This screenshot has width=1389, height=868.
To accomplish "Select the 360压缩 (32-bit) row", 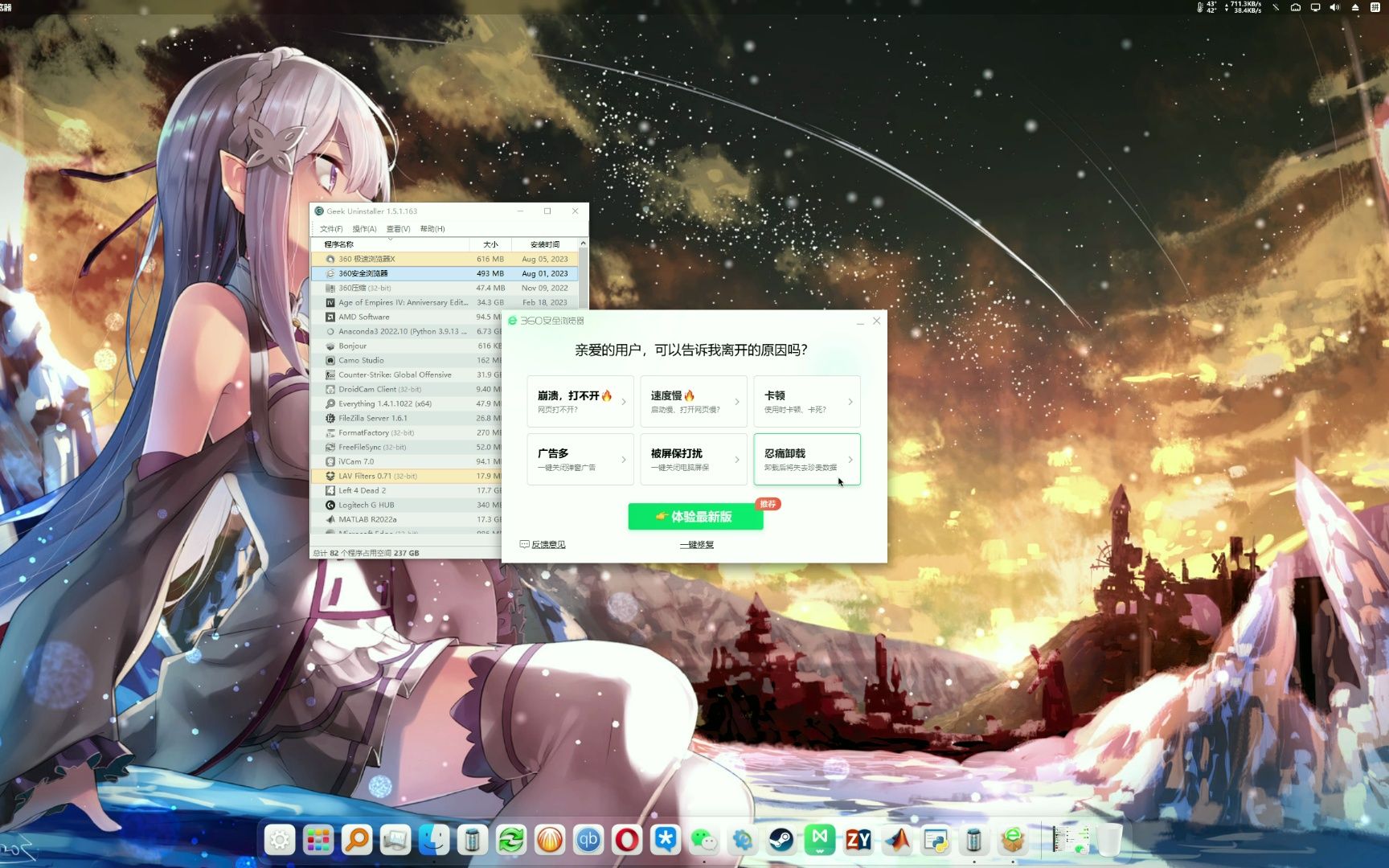I will click(445, 288).
